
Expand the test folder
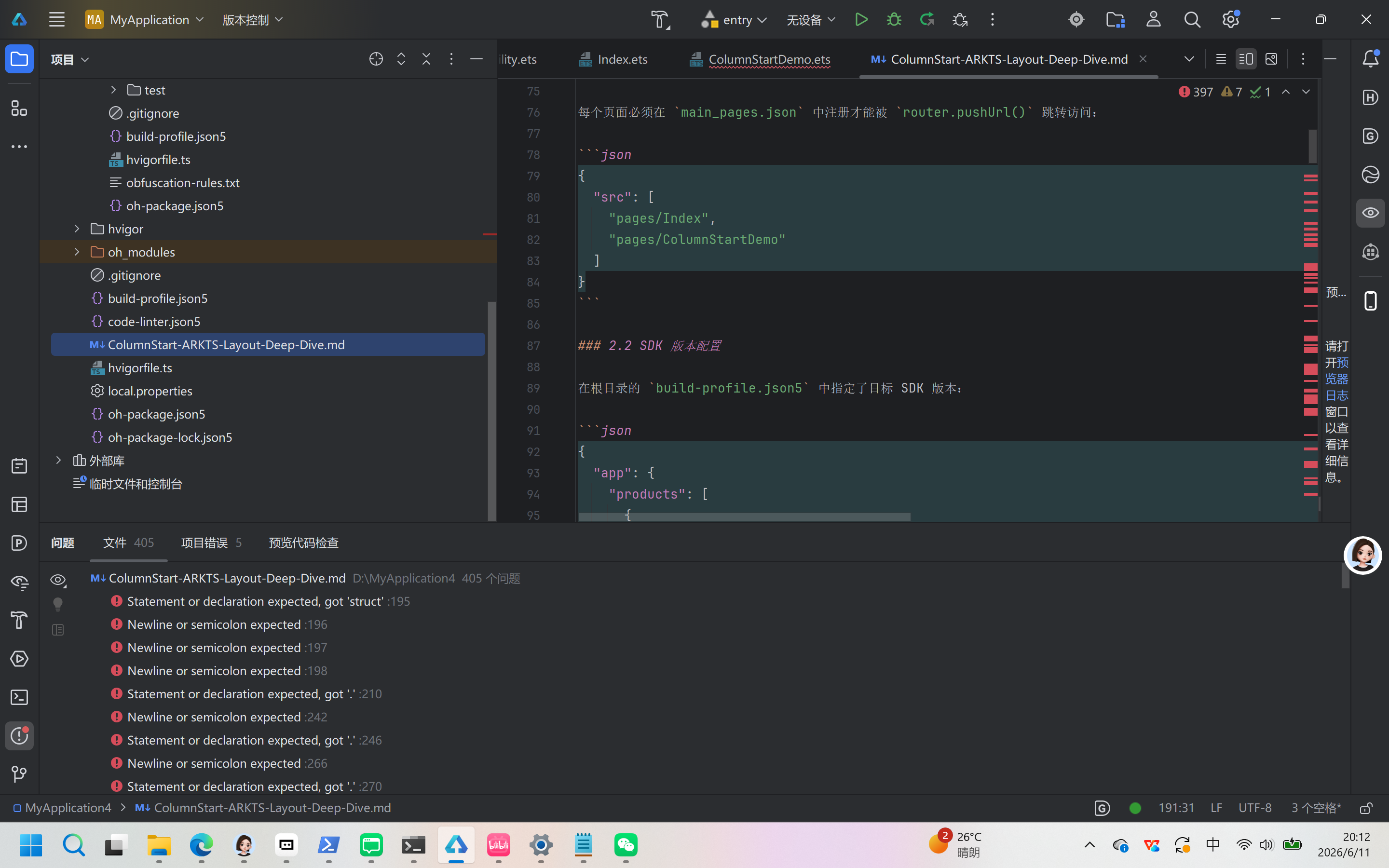click(x=113, y=90)
